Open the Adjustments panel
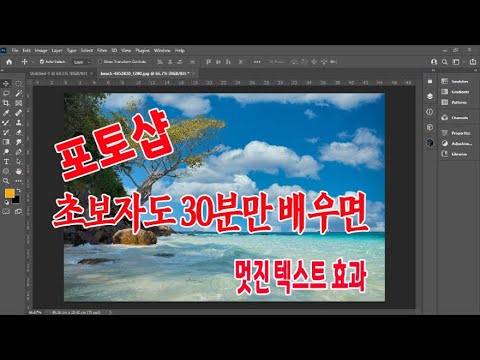Viewport: 480px width, 360px height. pos(457,144)
